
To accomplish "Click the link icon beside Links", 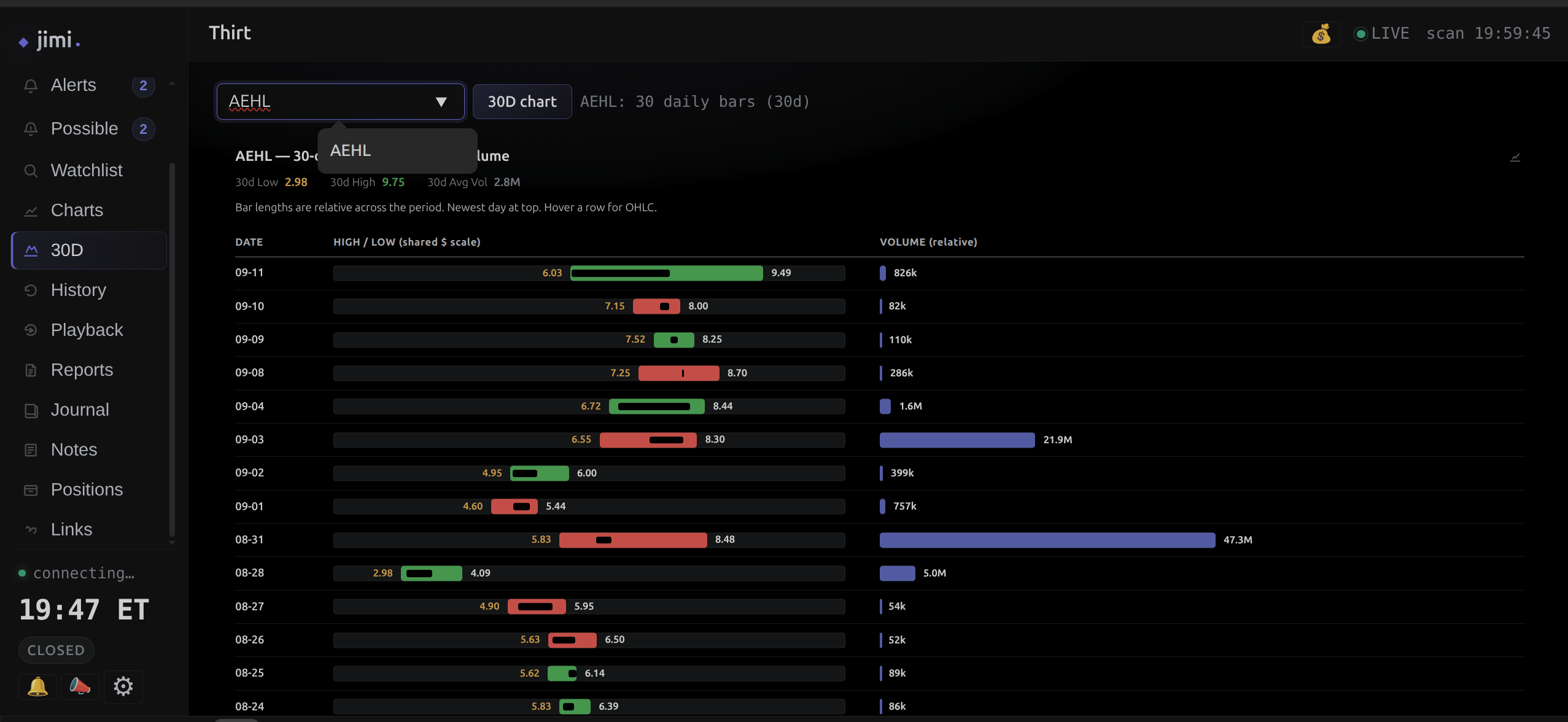I will (x=31, y=530).
